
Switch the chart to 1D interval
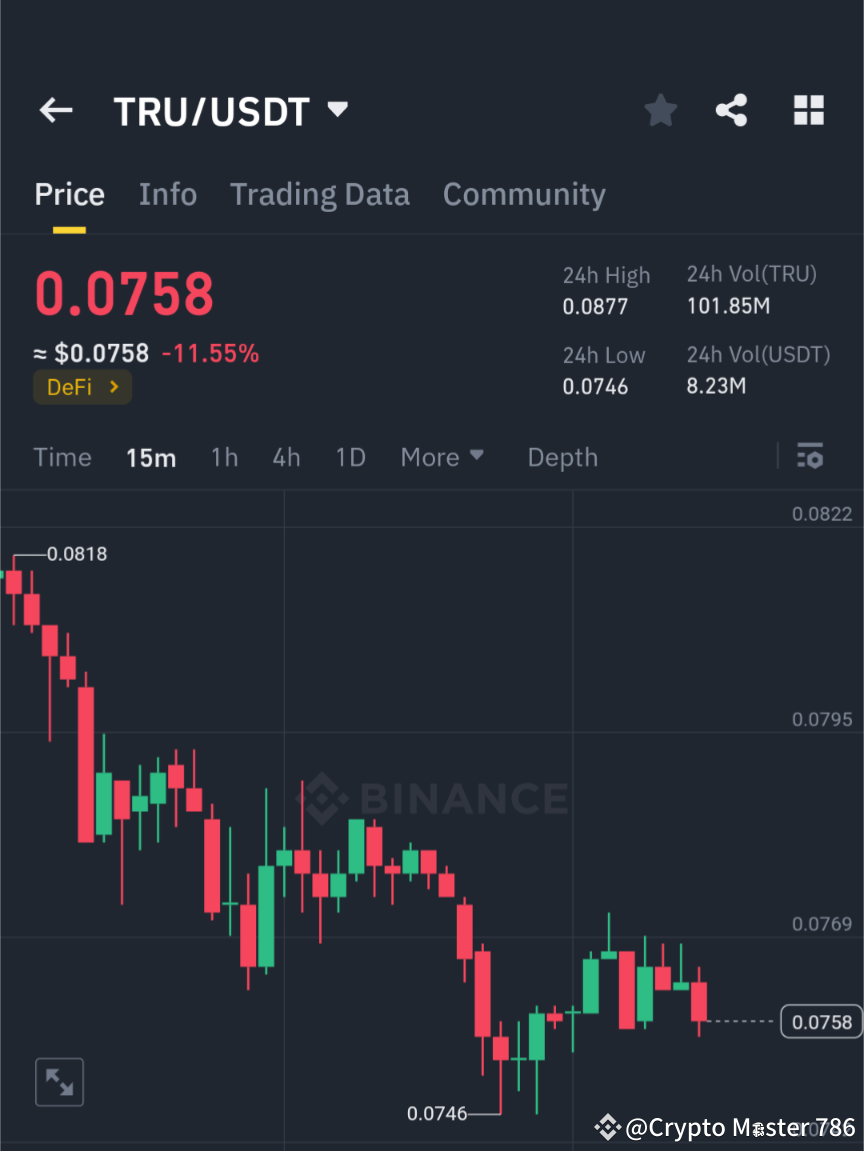[x=350, y=457]
